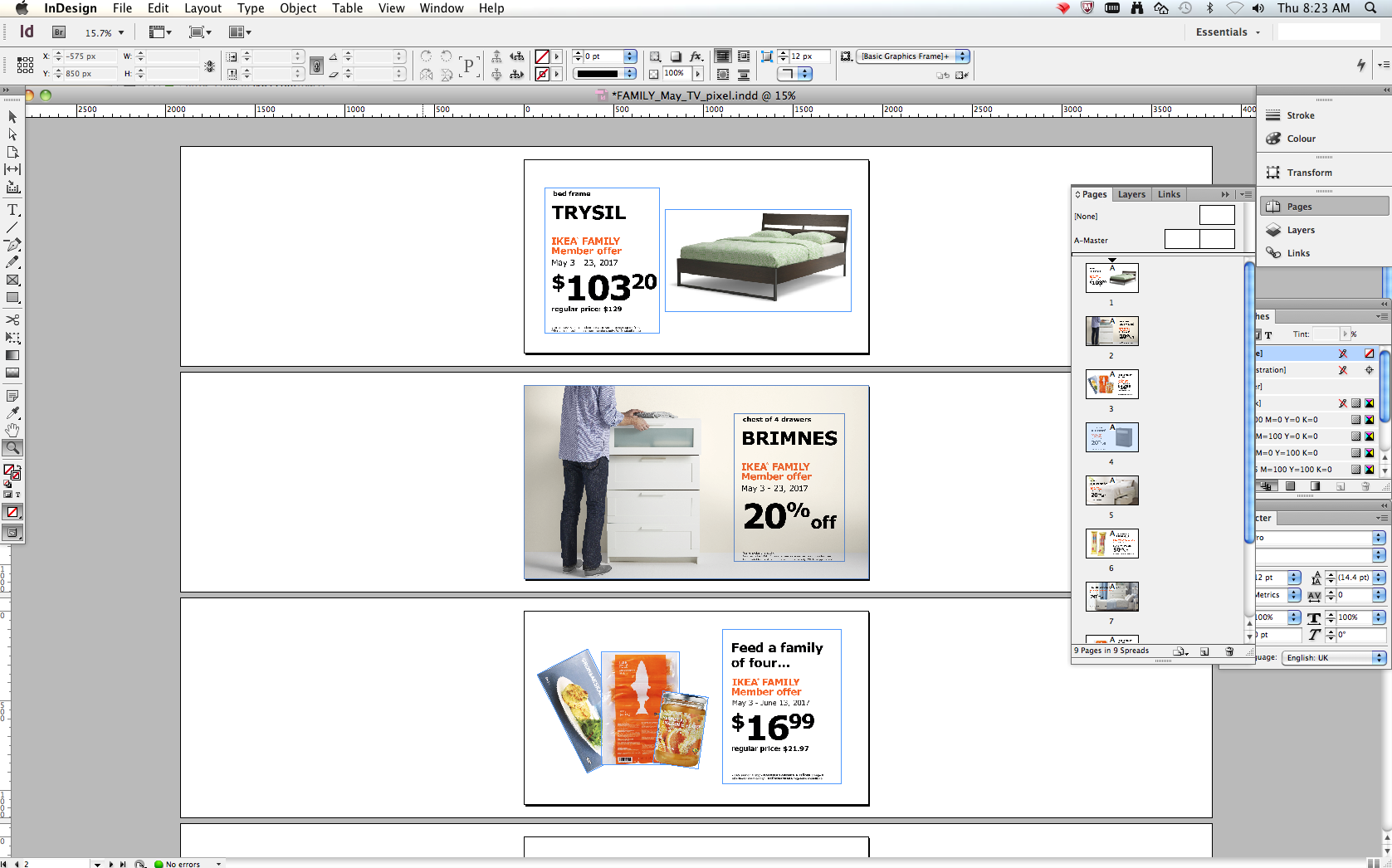Switch to the Links tab in floating panel
Screen dimensions: 1392x868
pyautogui.click(x=1169, y=194)
